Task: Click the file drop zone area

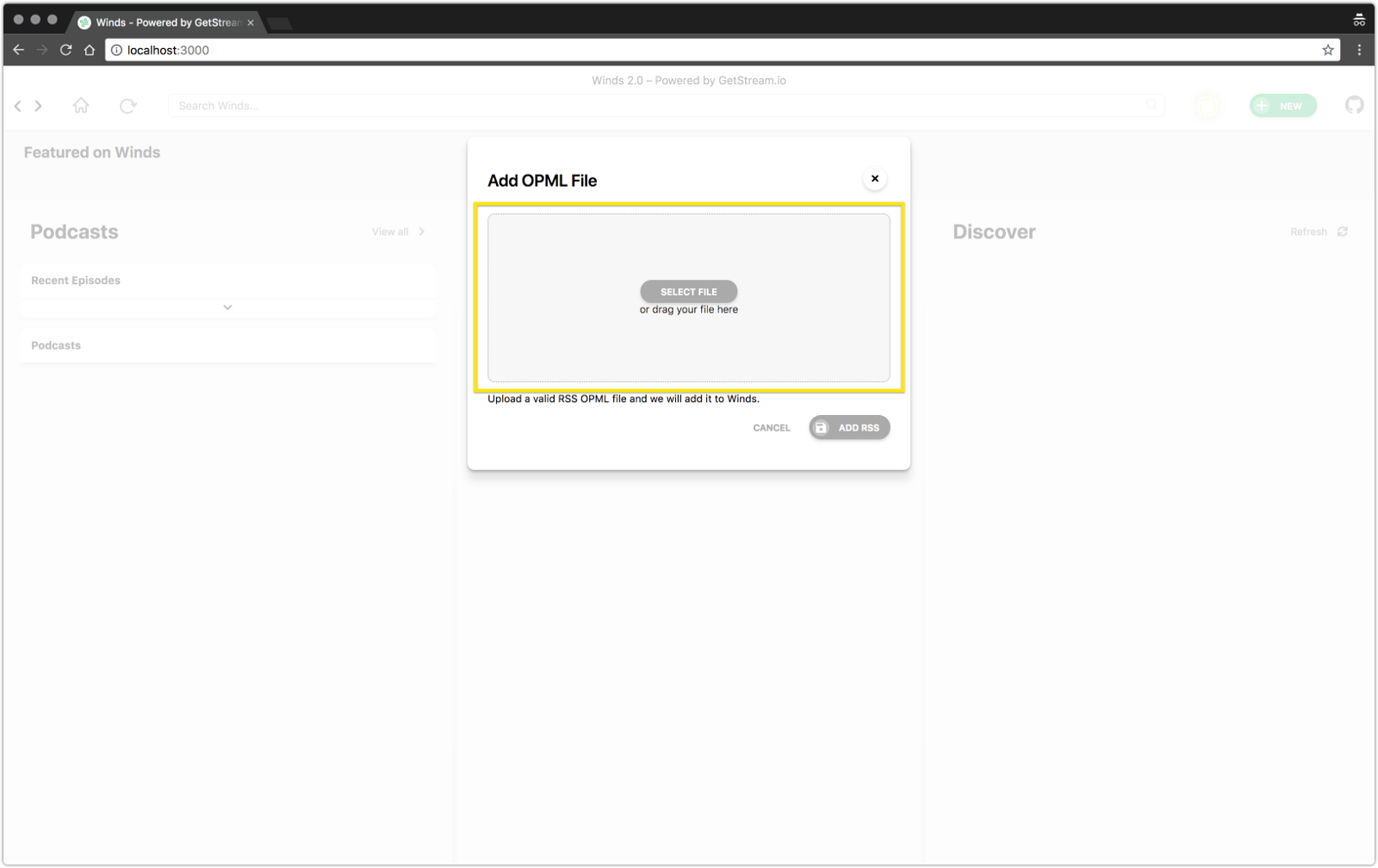Action: pyautogui.click(x=688, y=297)
